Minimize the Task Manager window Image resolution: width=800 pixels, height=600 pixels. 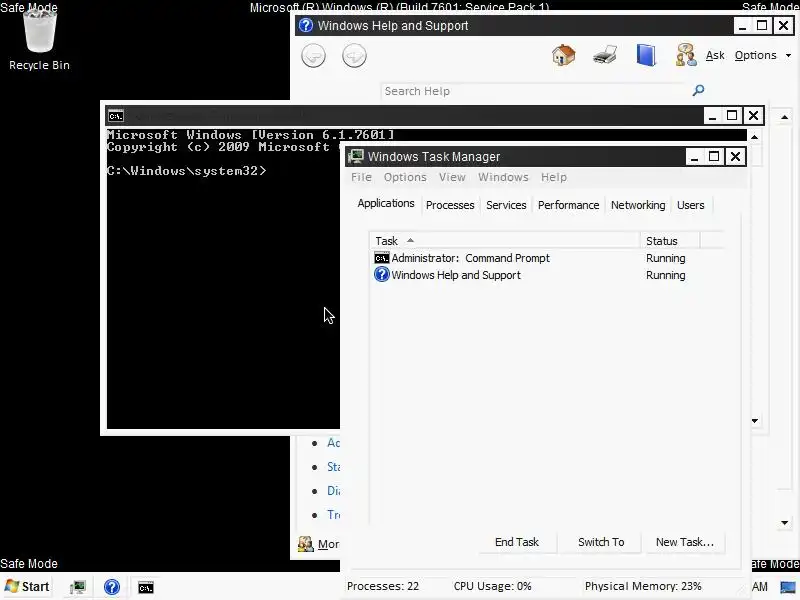click(x=694, y=157)
